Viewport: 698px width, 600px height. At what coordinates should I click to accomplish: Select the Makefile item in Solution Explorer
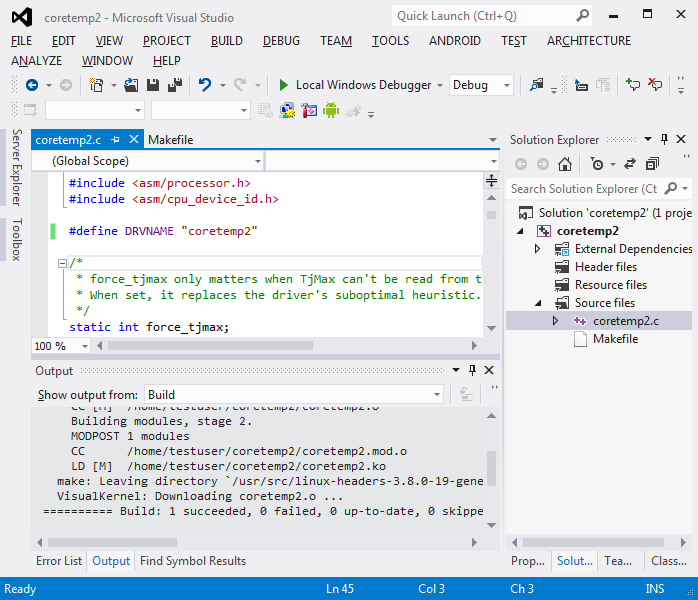616,339
